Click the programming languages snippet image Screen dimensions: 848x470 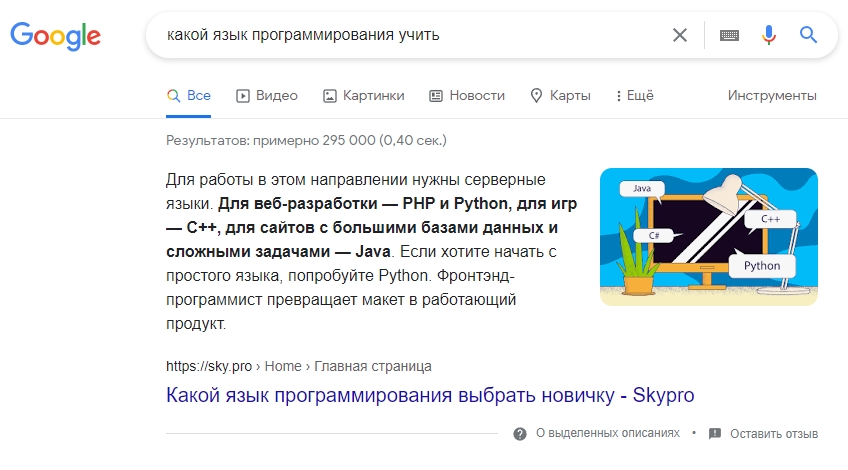point(708,236)
